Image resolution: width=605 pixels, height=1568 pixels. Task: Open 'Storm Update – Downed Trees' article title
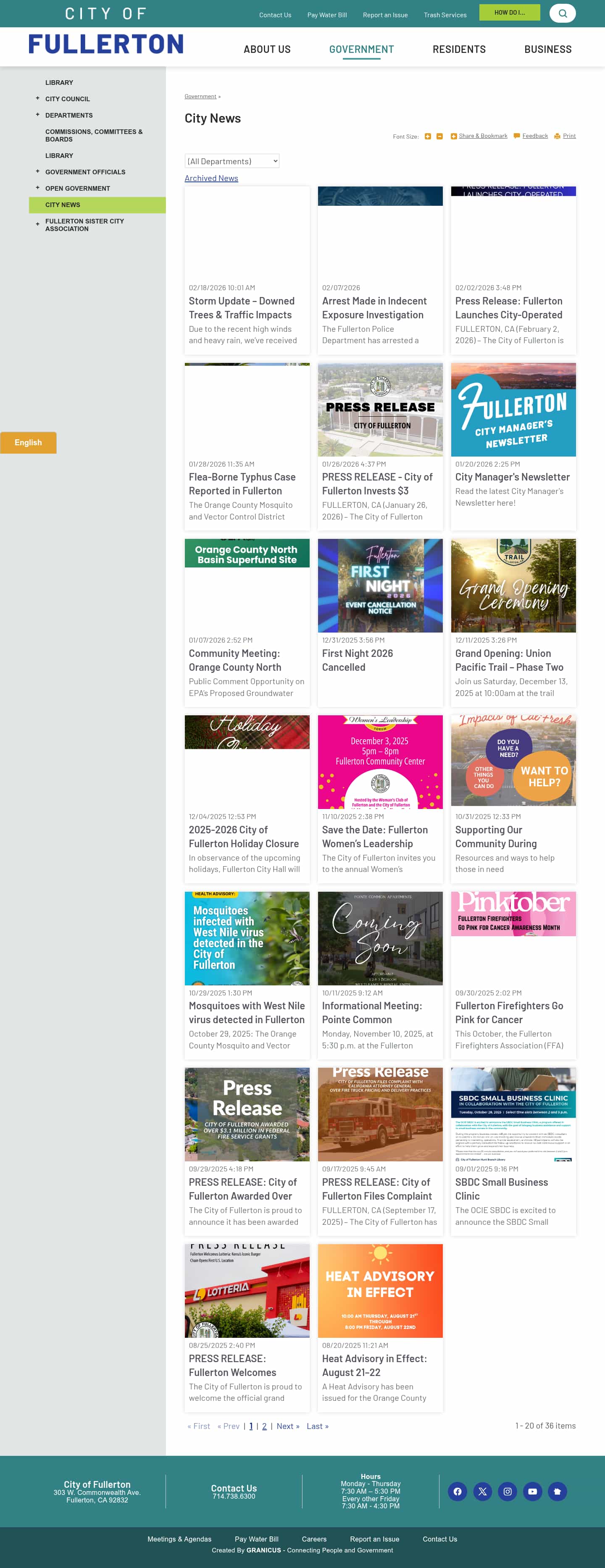coord(242,308)
